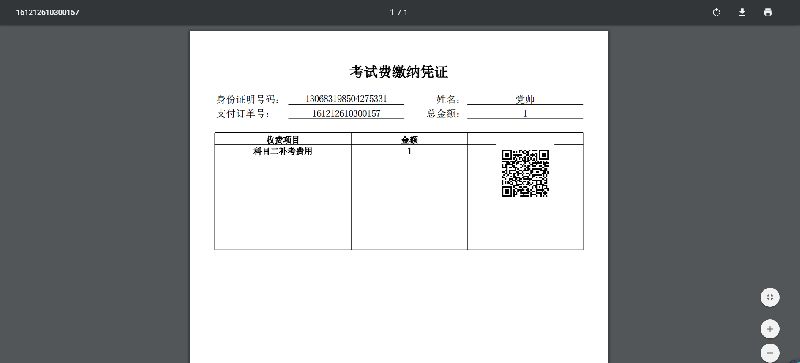The width and height of the screenshot is (800, 363).
Task: Download the PDF document
Action: point(742,12)
